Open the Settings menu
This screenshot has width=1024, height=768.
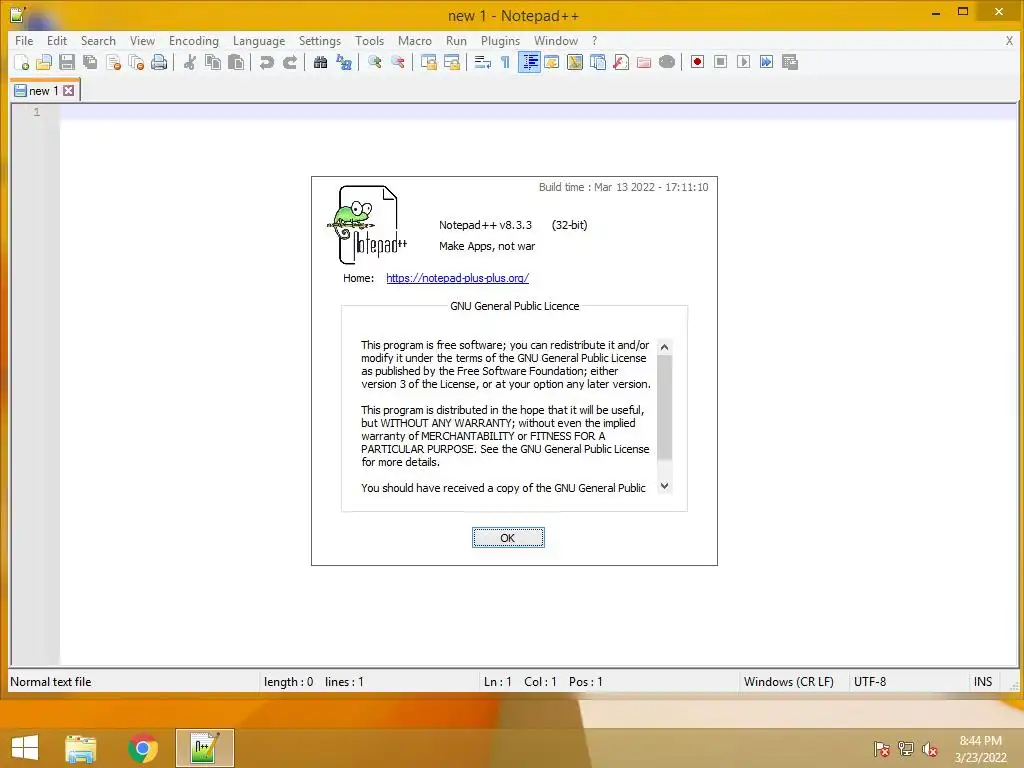point(320,40)
